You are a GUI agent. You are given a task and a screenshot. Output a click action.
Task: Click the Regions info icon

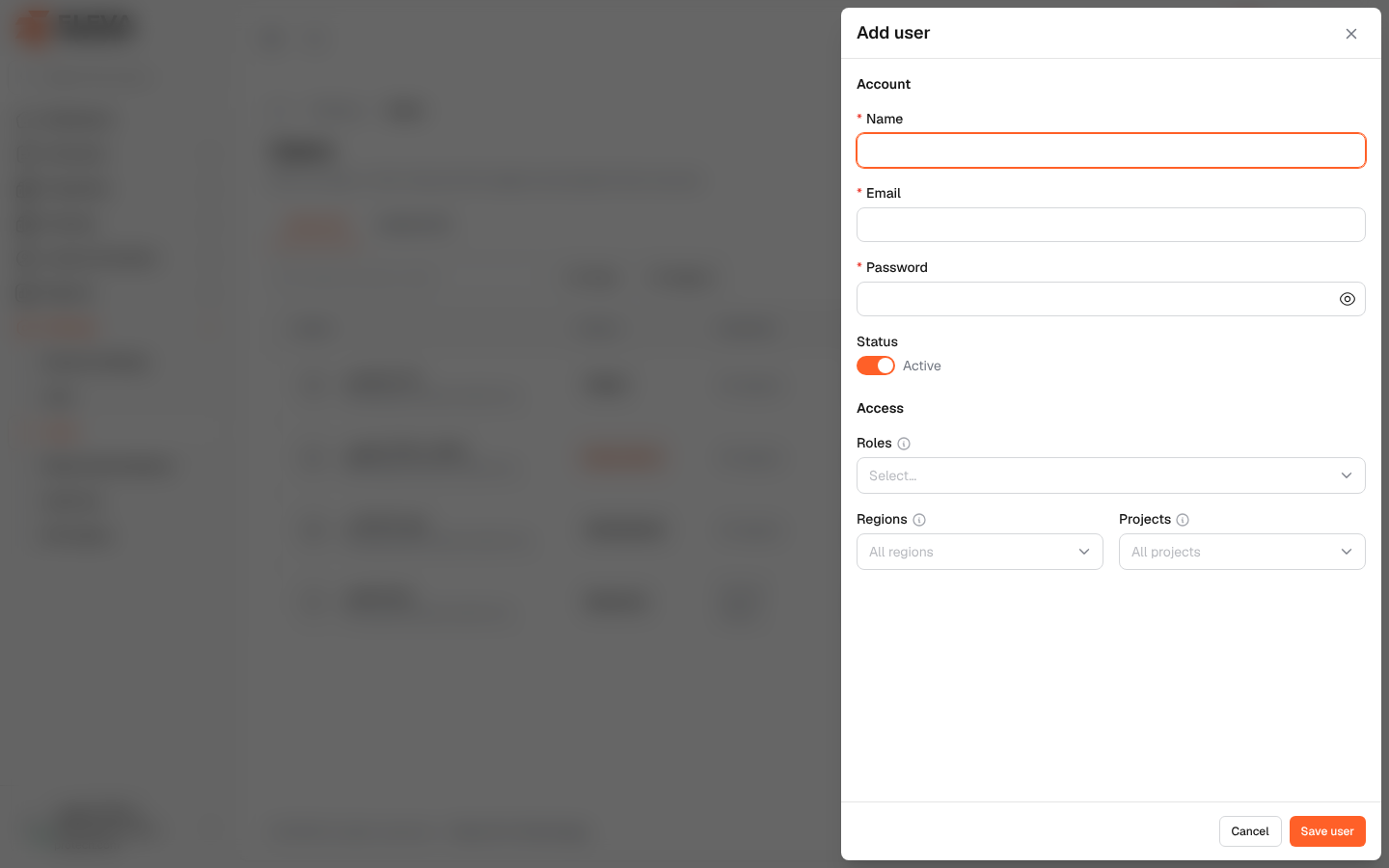click(919, 520)
